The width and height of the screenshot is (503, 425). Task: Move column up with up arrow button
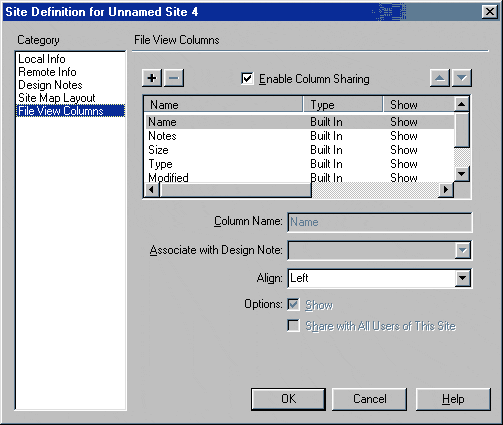tap(440, 78)
